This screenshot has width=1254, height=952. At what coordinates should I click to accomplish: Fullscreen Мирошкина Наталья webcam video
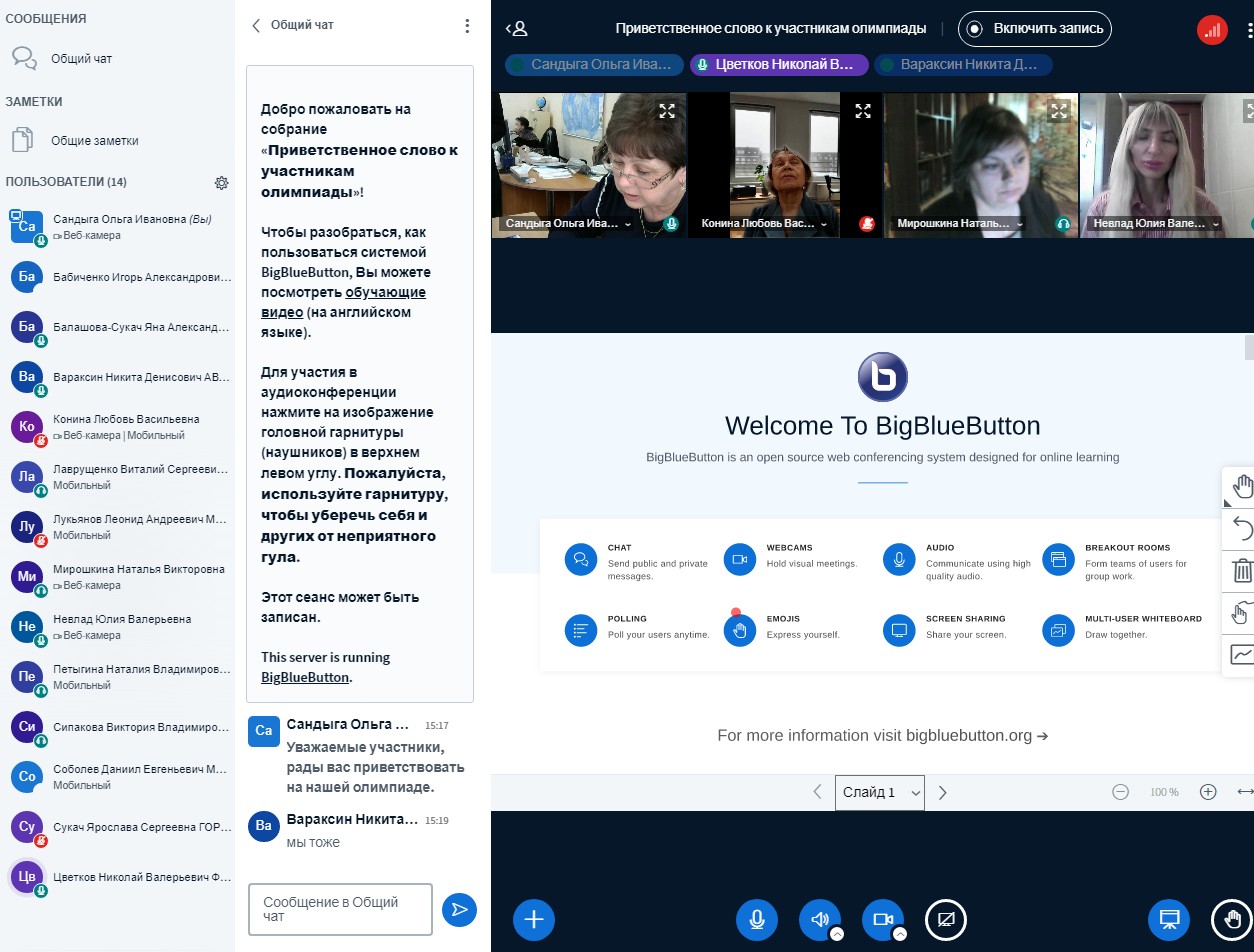1059,111
